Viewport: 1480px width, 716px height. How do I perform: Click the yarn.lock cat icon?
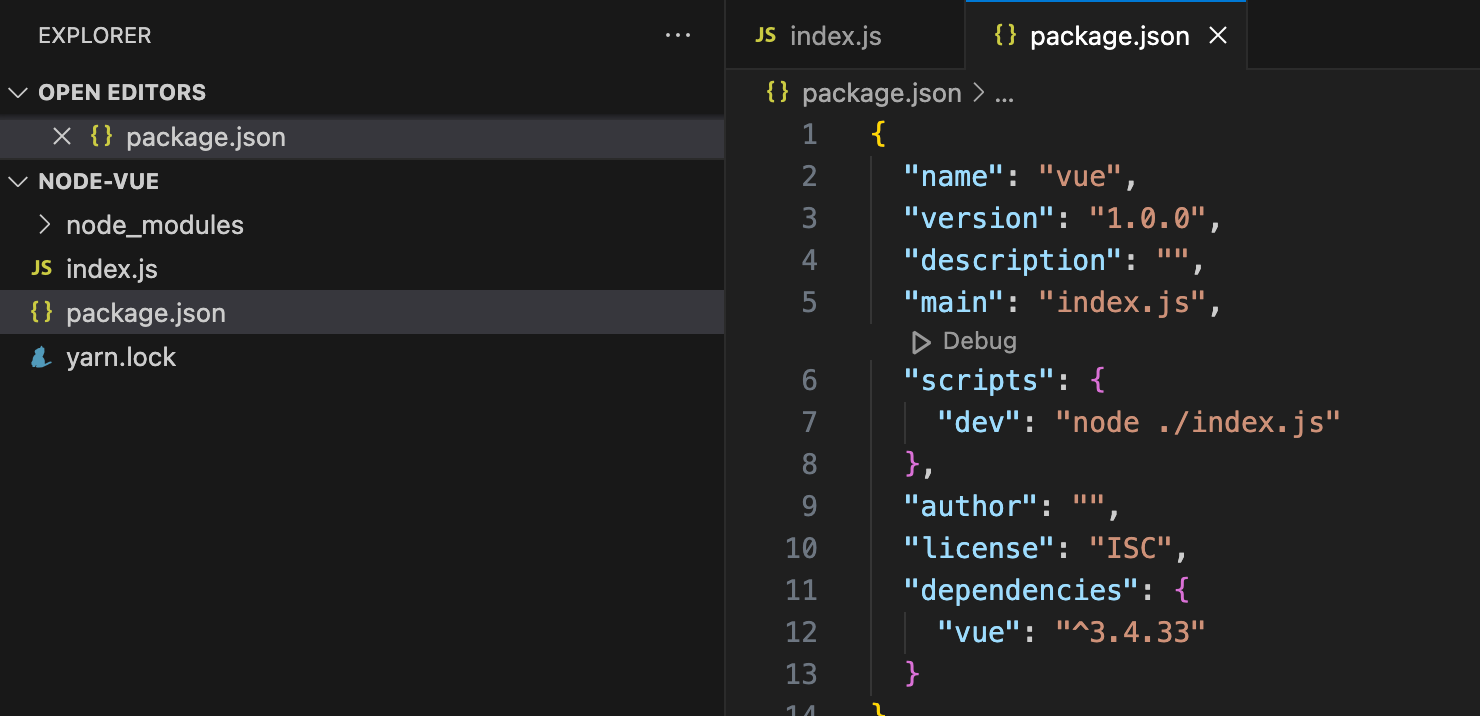tap(41, 357)
